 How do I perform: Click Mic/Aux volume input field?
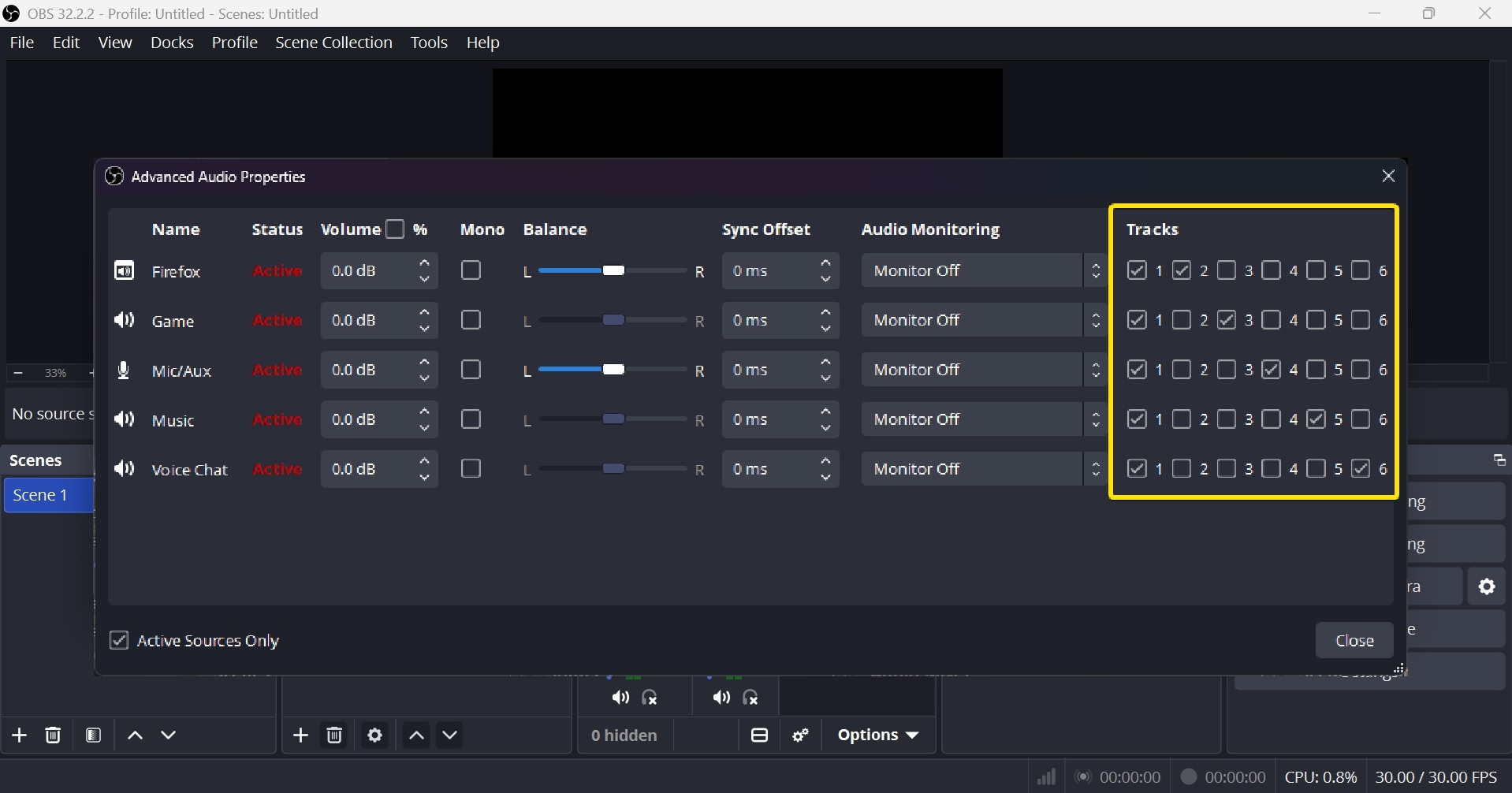[379, 370]
